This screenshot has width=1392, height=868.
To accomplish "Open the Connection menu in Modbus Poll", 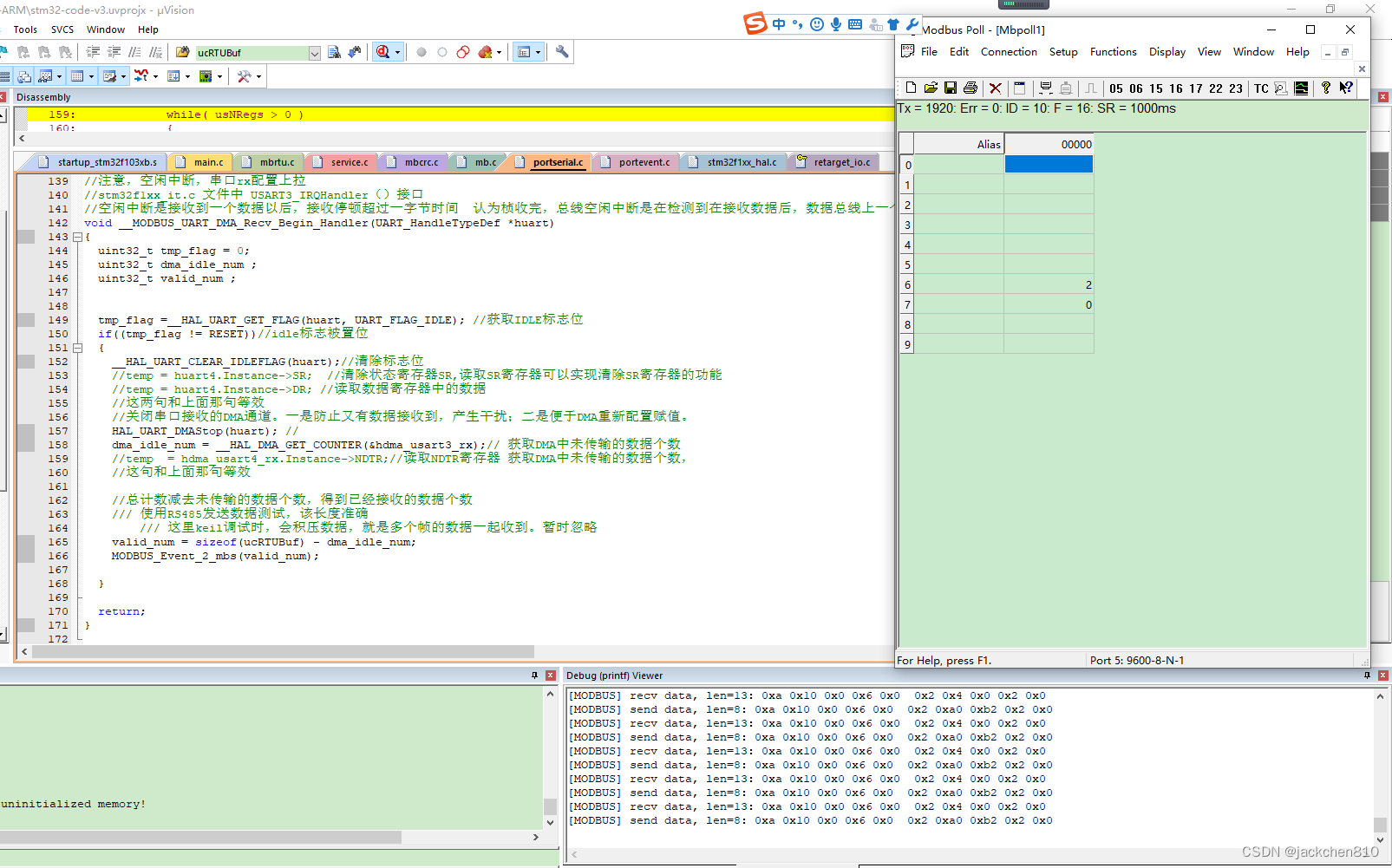I will pyautogui.click(x=1009, y=52).
